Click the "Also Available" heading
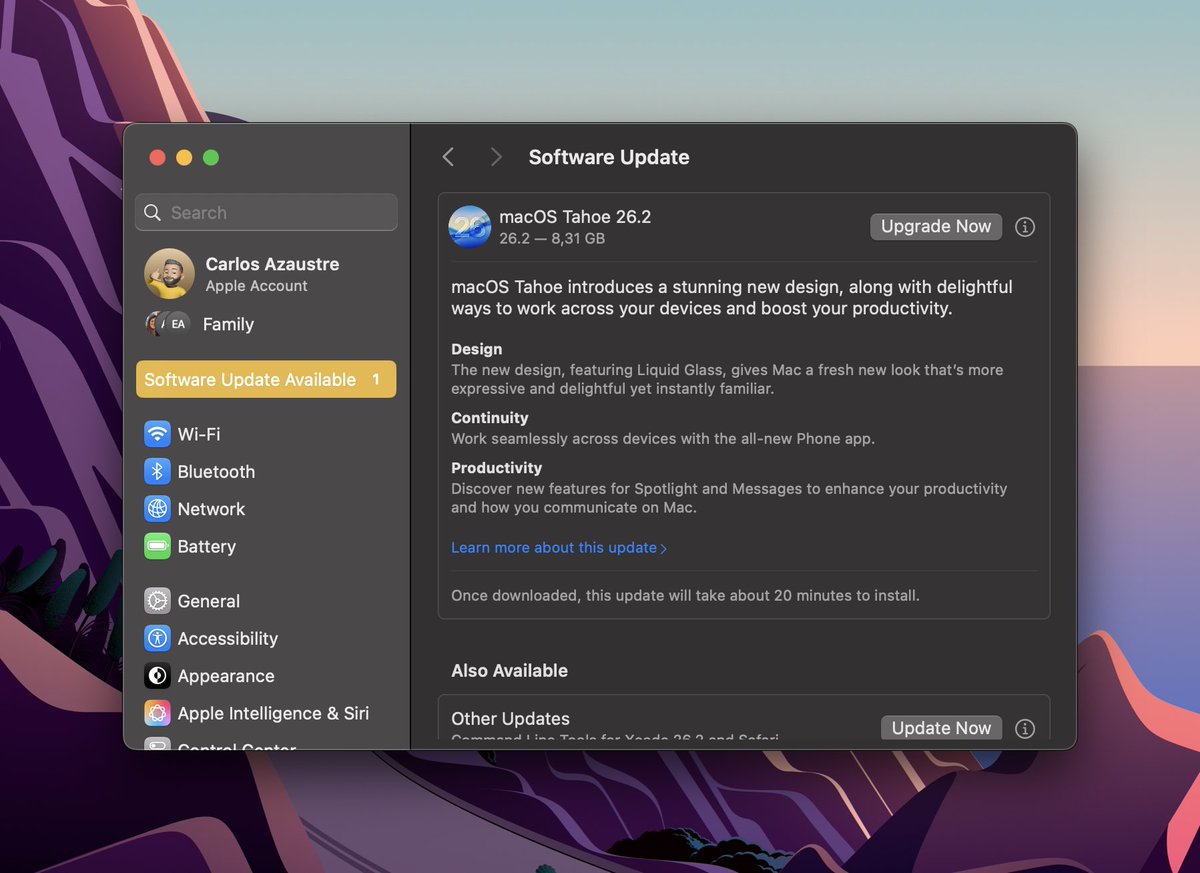This screenshot has height=873, width=1200. 509,671
